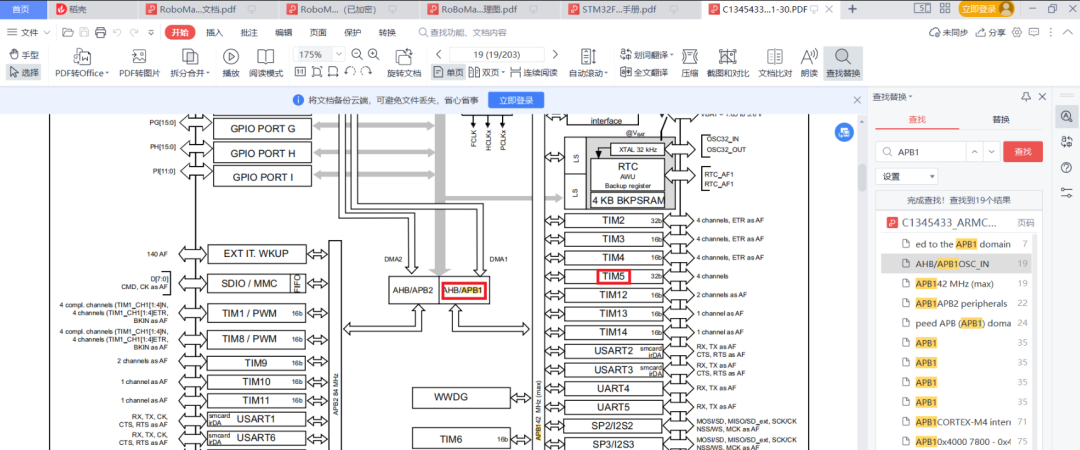
Task: Start slideshow with 播放 icon
Action: 231,57
